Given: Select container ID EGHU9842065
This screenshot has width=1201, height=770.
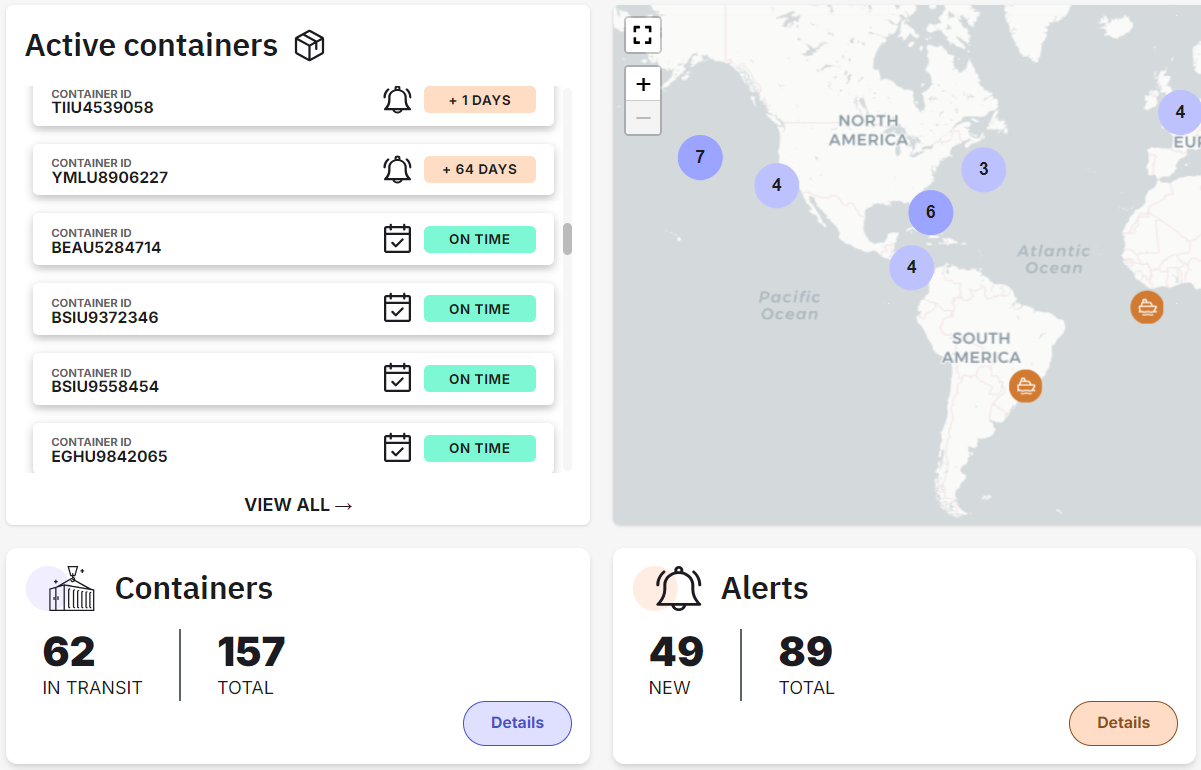Looking at the screenshot, I should pyautogui.click(x=109, y=456).
